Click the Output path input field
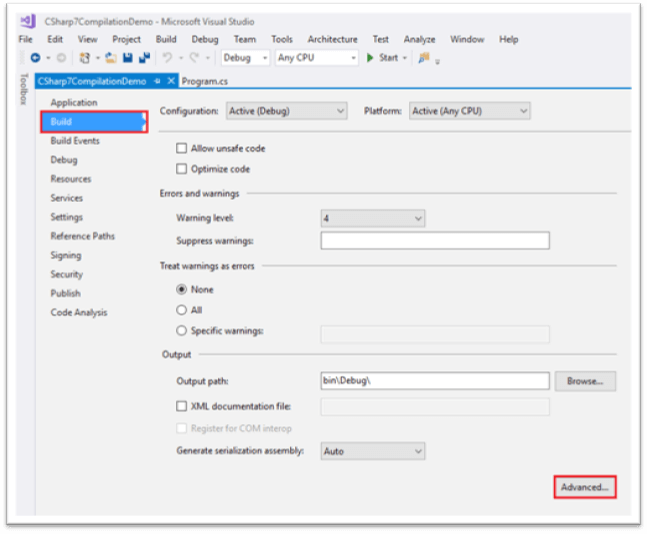Screen dimensions: 647x534 (x=435, y=380)
